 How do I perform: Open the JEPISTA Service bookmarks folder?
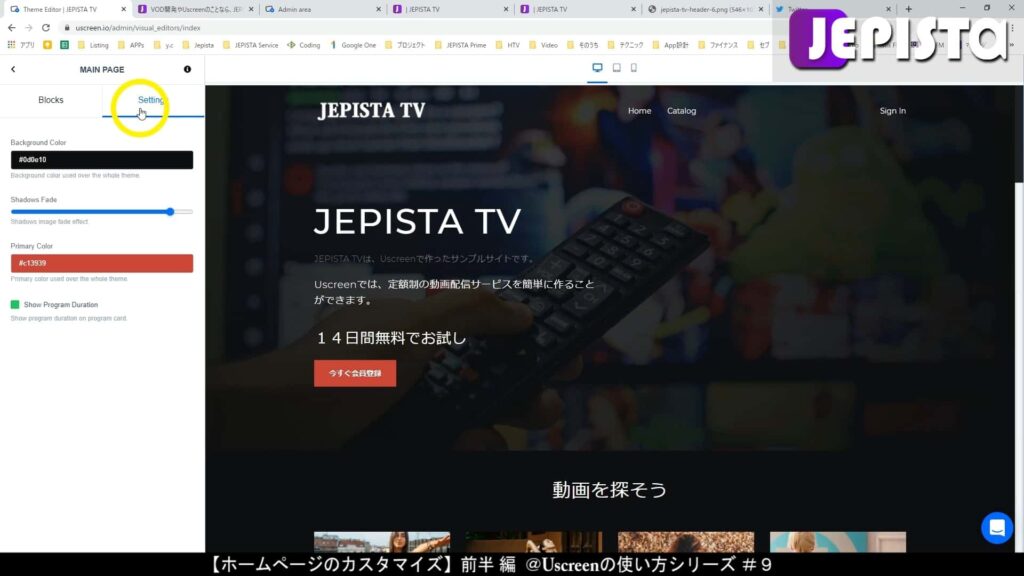tap(251, 45)
